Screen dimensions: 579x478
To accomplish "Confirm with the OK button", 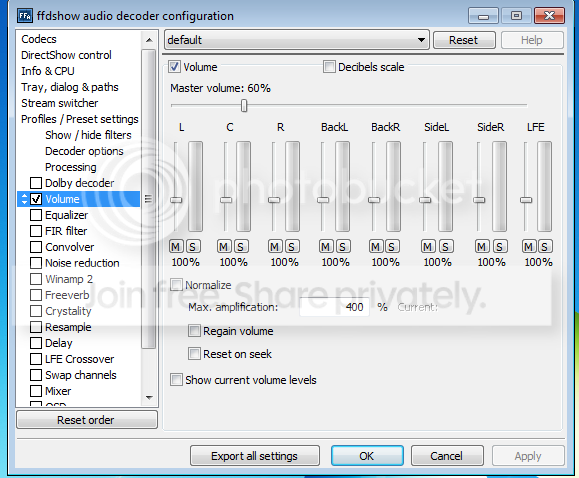I will [367, 456].
